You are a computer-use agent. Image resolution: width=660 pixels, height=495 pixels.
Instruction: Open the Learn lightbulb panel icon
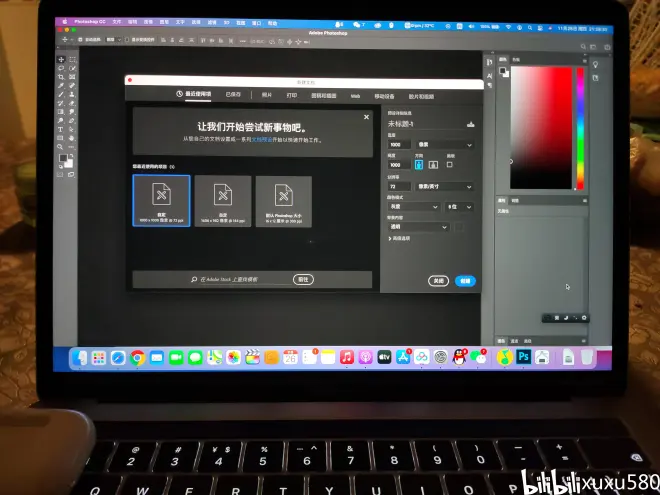pyautogui.click(x=596, y=64)
